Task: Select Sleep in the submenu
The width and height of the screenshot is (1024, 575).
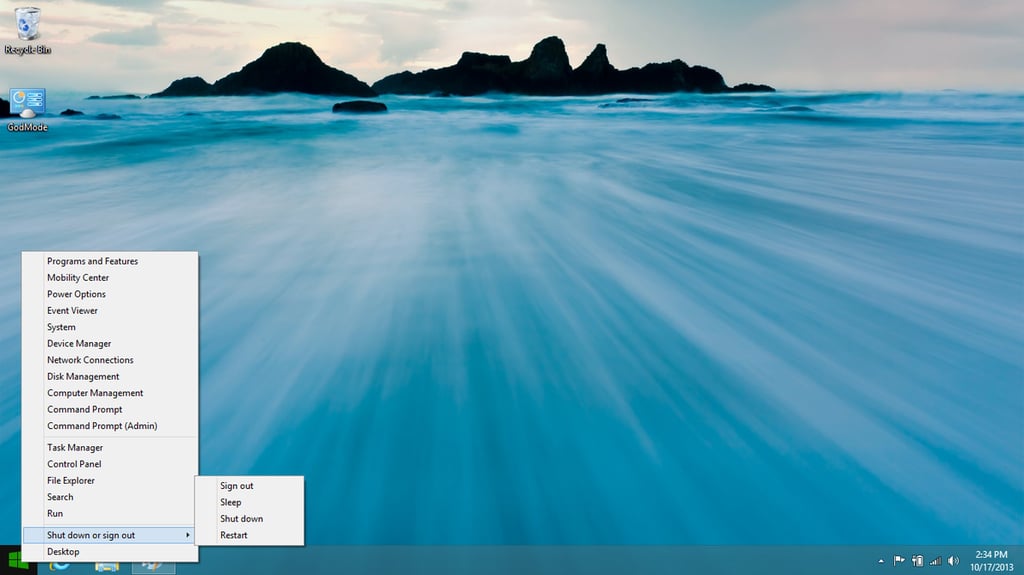Action: click(x=249, y=502)
